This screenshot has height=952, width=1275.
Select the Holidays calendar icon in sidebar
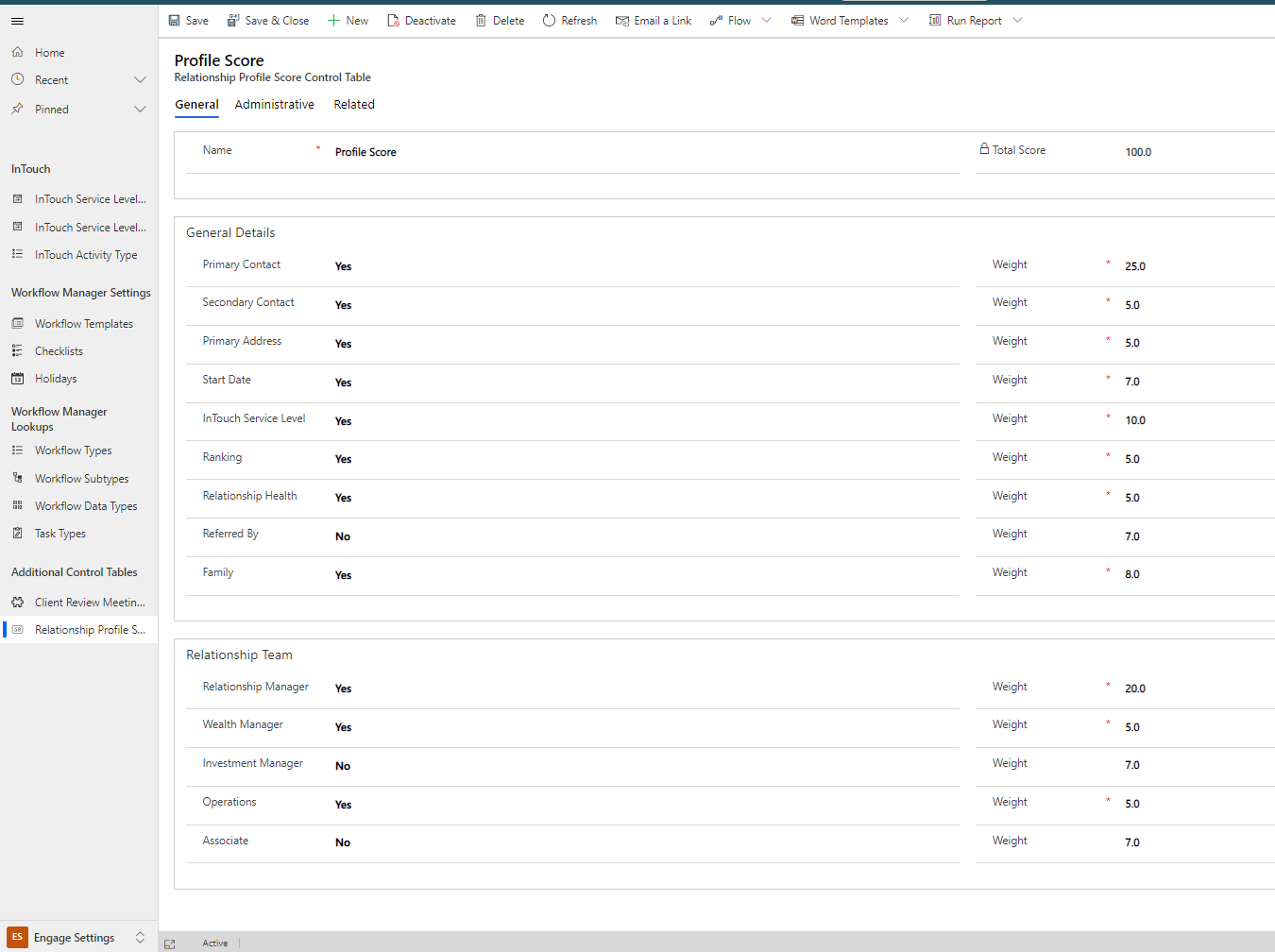[x=18, y=378]
